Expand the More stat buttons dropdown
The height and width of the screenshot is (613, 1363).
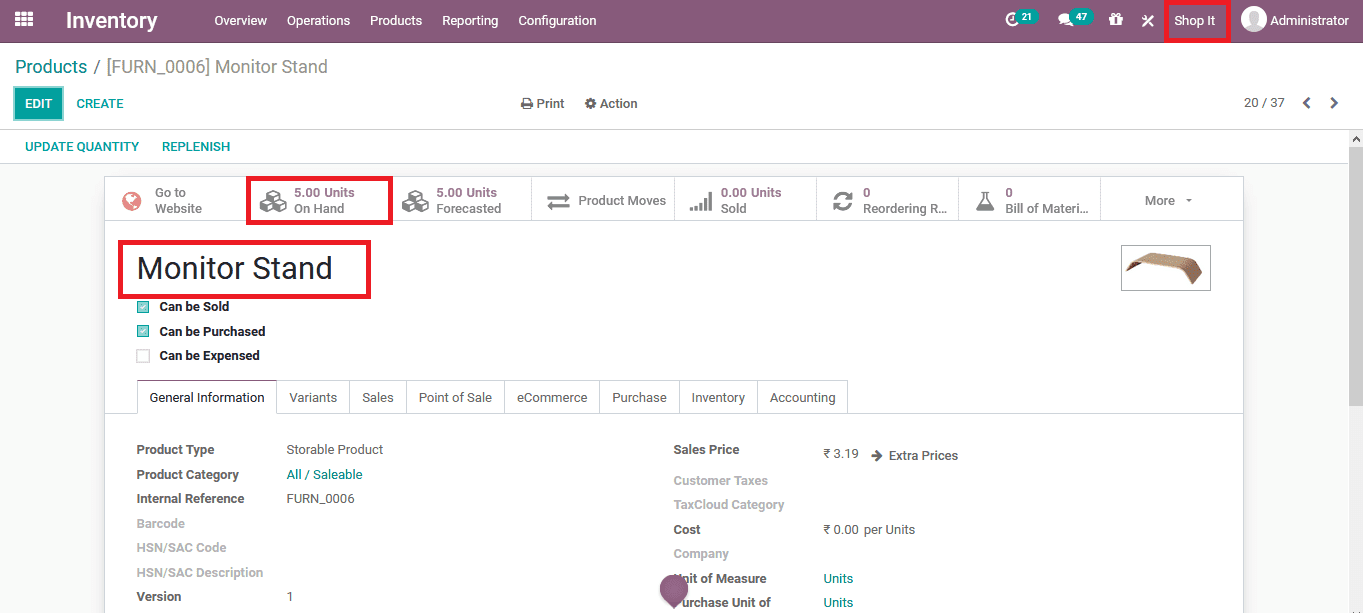click(1171, 200)
